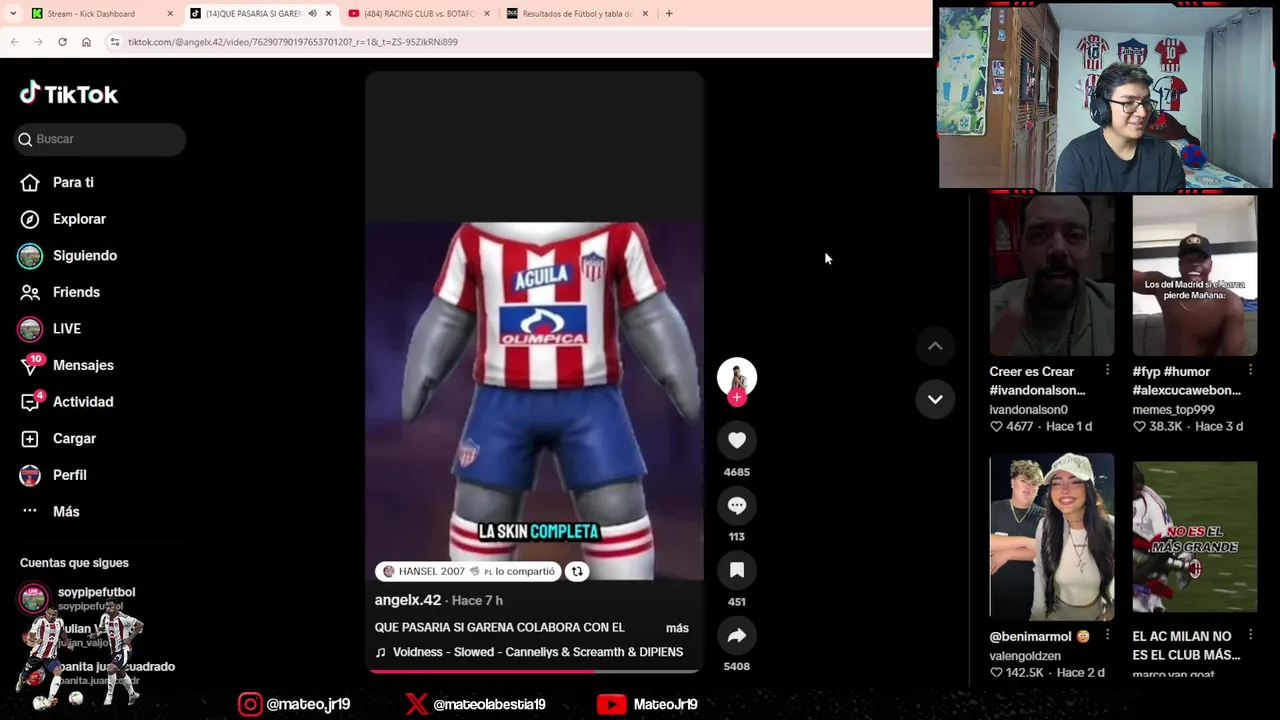Open options for Creer es Crear video

pyautogui.click(x=1107, y=371)
